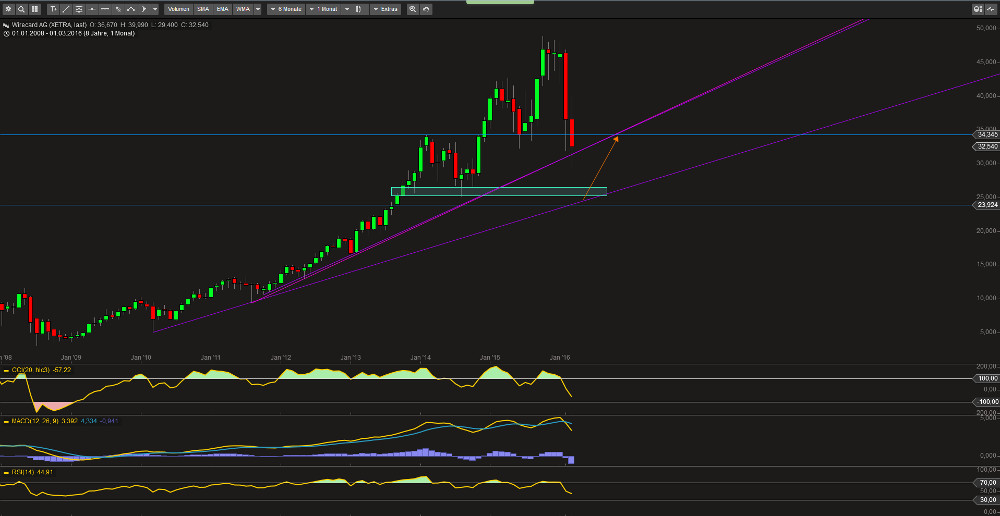Open the chart layout columns icon
This screenshot has width=1000, height=516.
point(34,9)
